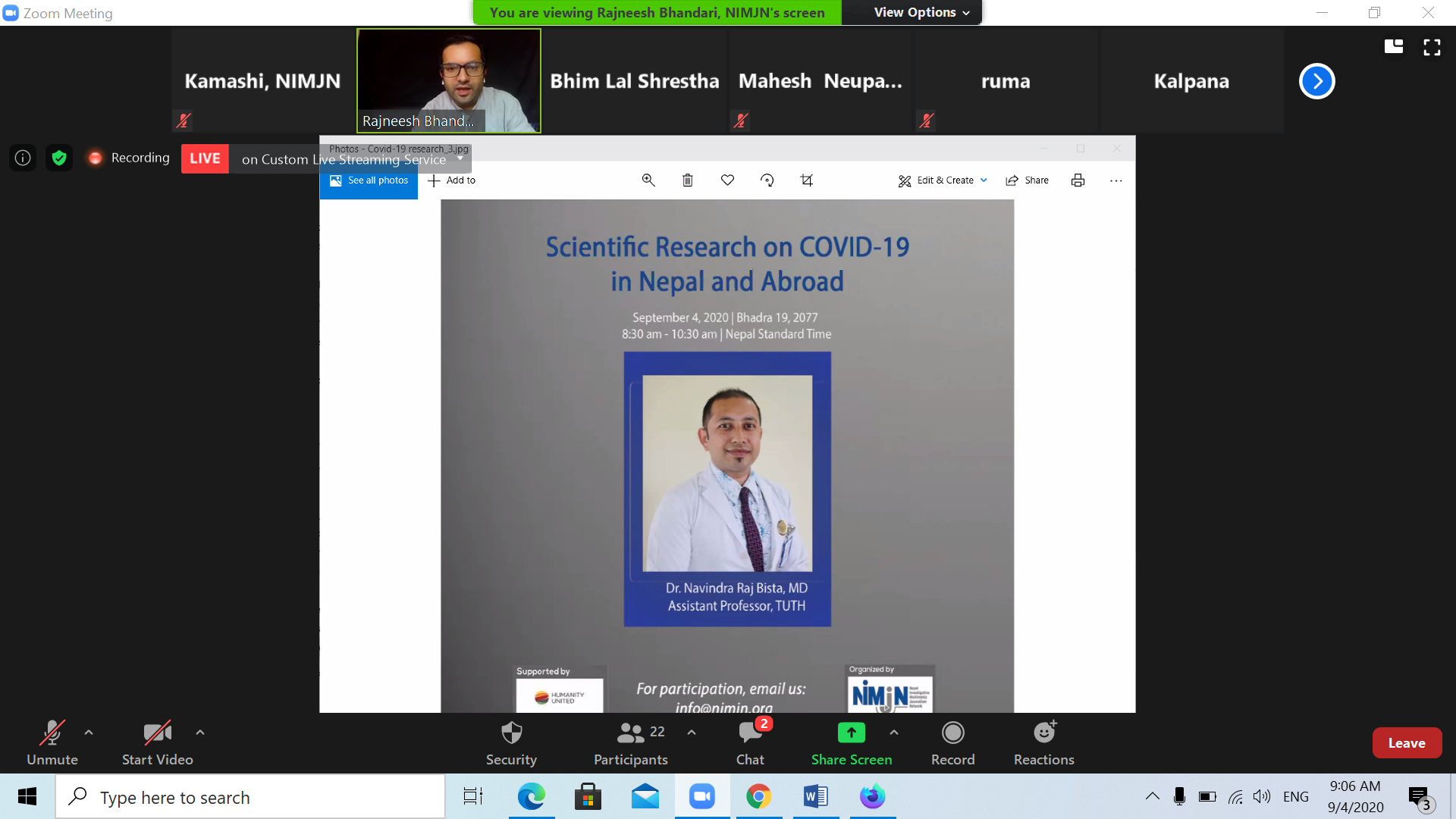
Task: Open Edit & Create dropdown
Action: point(942,180)
